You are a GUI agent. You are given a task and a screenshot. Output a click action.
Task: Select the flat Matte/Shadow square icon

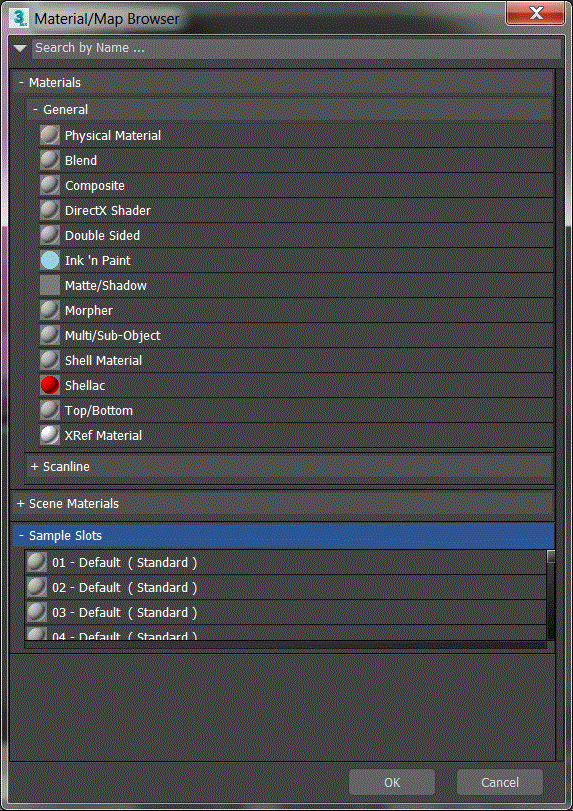pyautogui.click(x=50, y=286)
